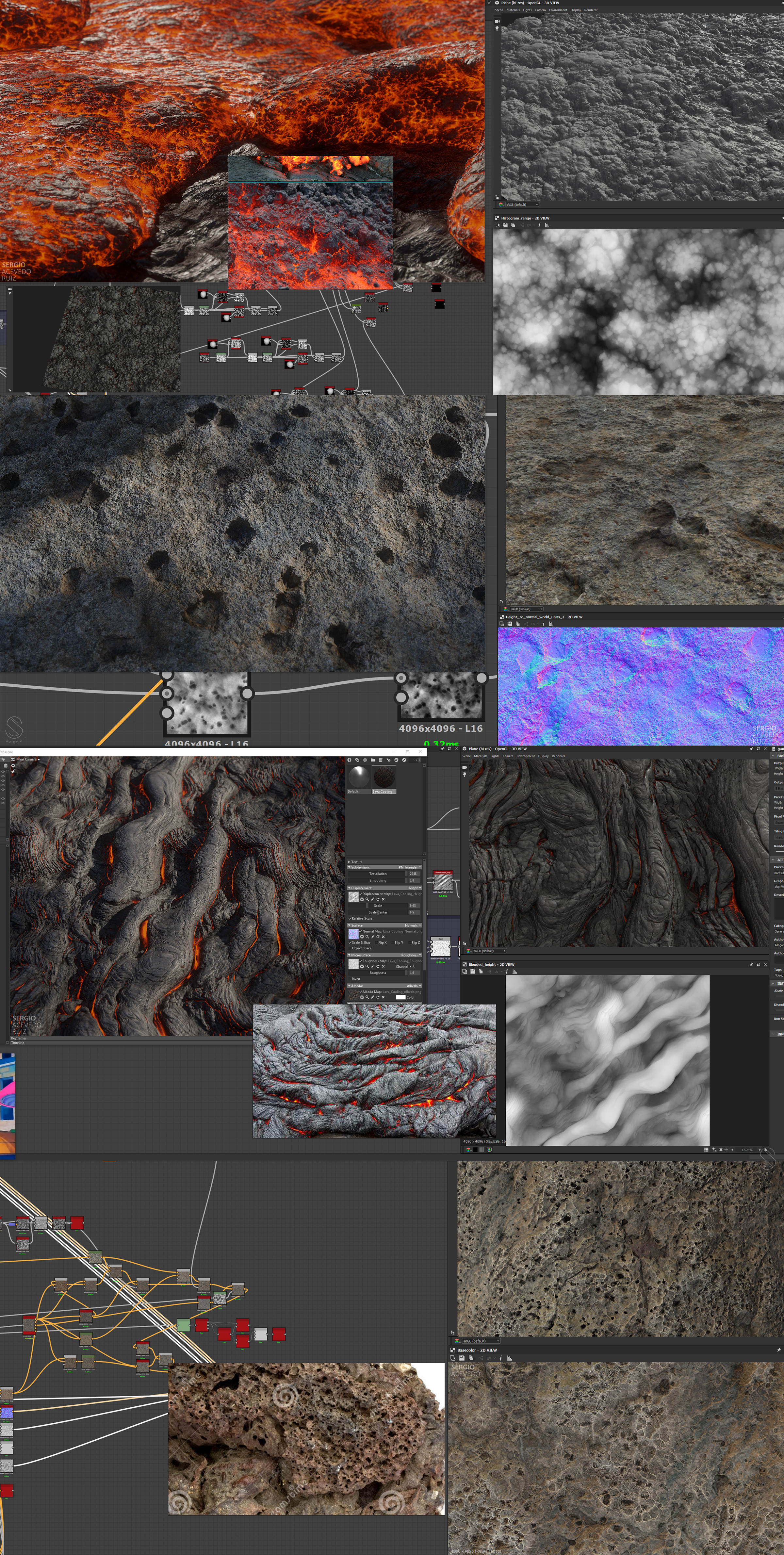The image size is (784, 1555).
Task: Toggle the Albedo Map checkbox
Action: 360,992
